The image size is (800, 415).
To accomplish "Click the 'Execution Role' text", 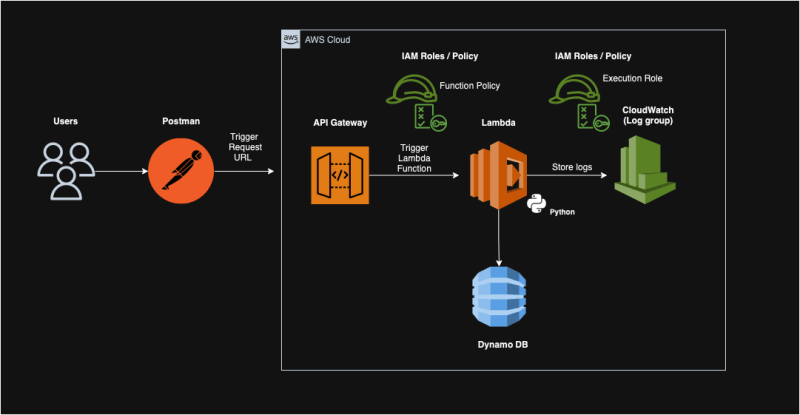I will tap(633, 78).
